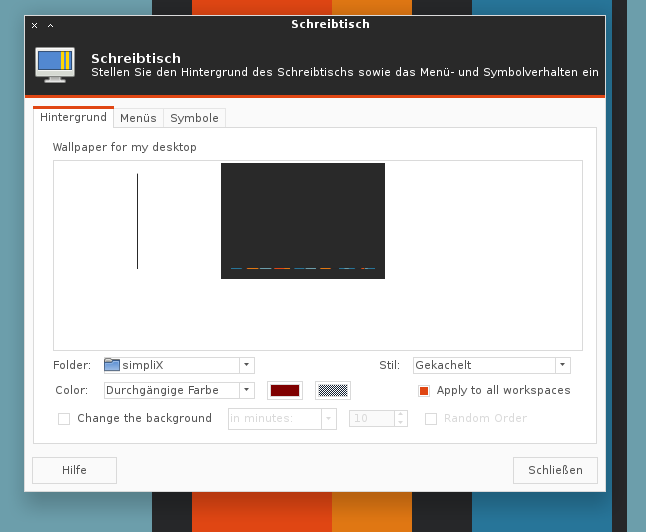Click the desktop monitor icon in header
The image size is (646, 532).
coord(55,64)
